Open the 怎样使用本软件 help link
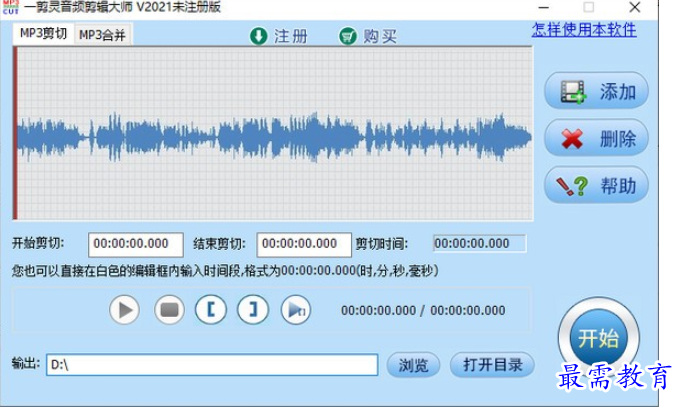 [x=584, y=30]
